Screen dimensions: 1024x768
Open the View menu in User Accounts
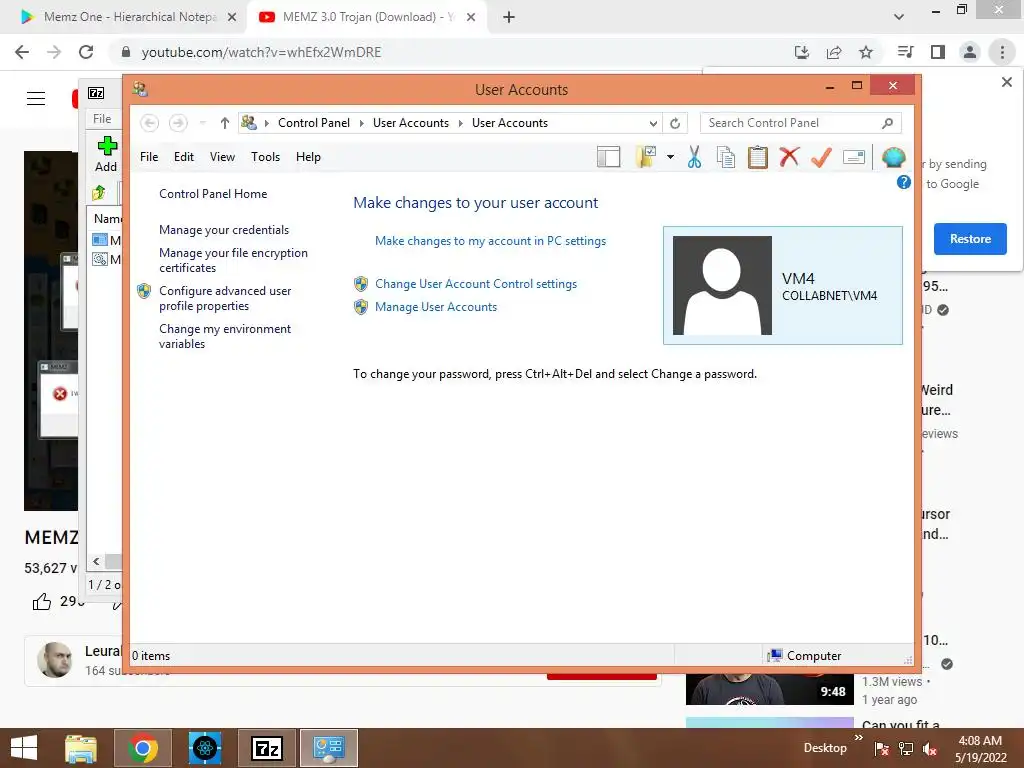222,157
